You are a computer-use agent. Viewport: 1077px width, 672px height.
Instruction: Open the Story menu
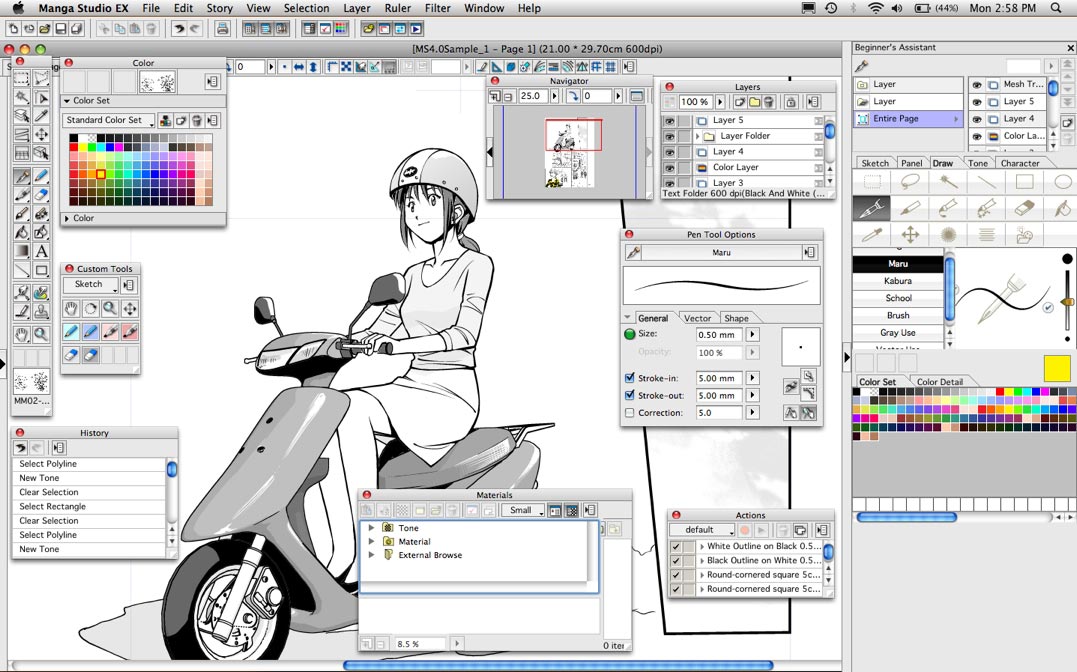220,8
